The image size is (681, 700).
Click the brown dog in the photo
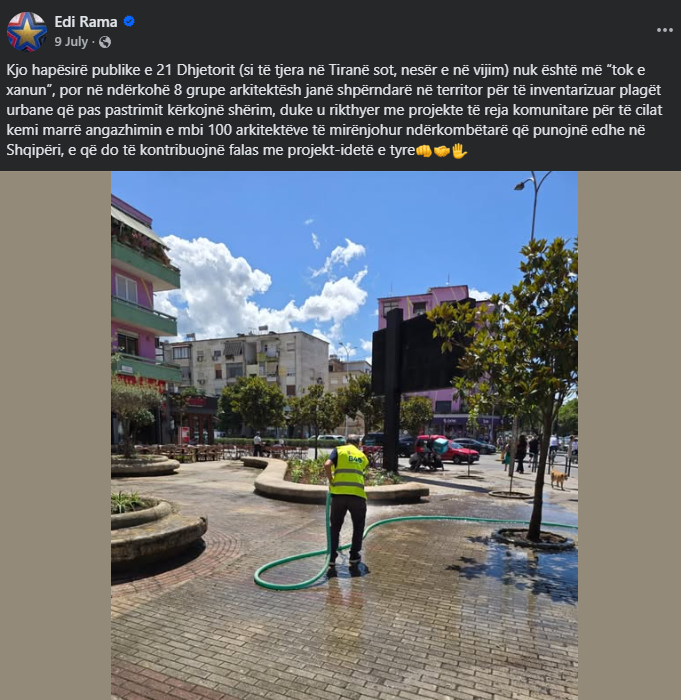[558, 478]
